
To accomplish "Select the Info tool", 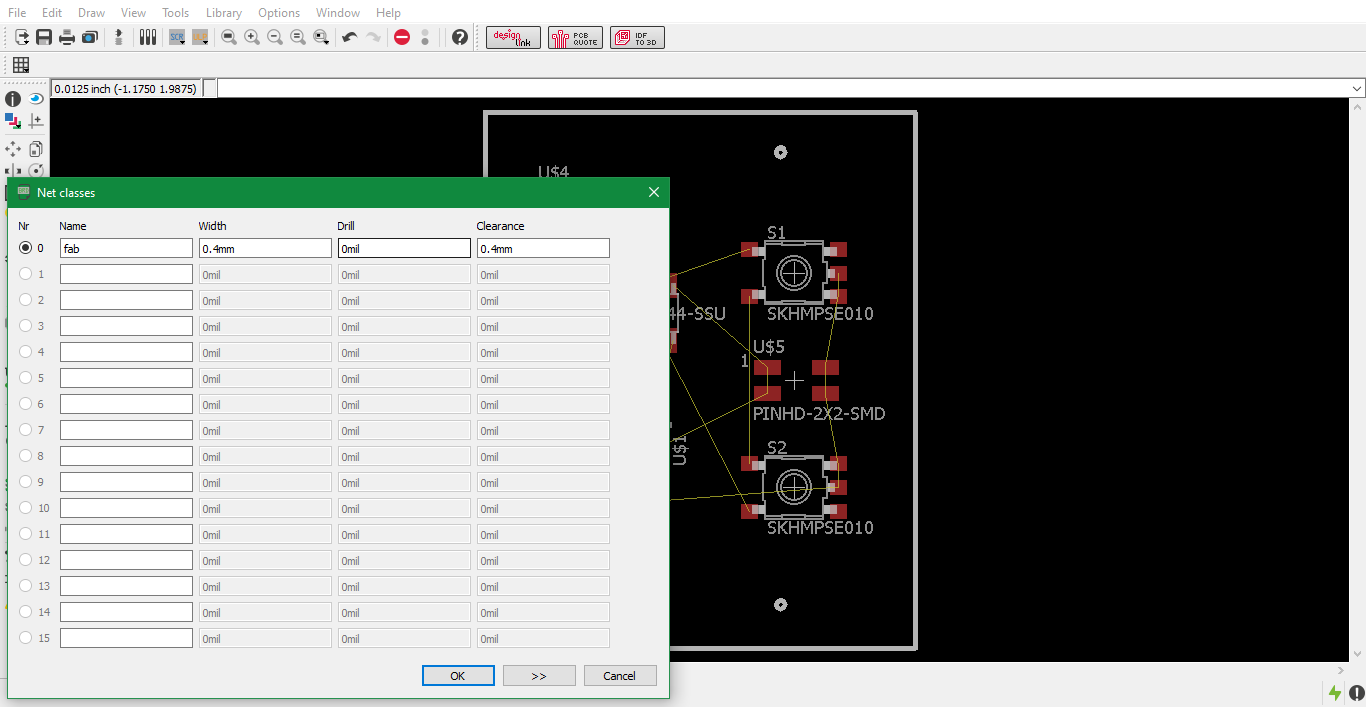I will click(13, 99).
